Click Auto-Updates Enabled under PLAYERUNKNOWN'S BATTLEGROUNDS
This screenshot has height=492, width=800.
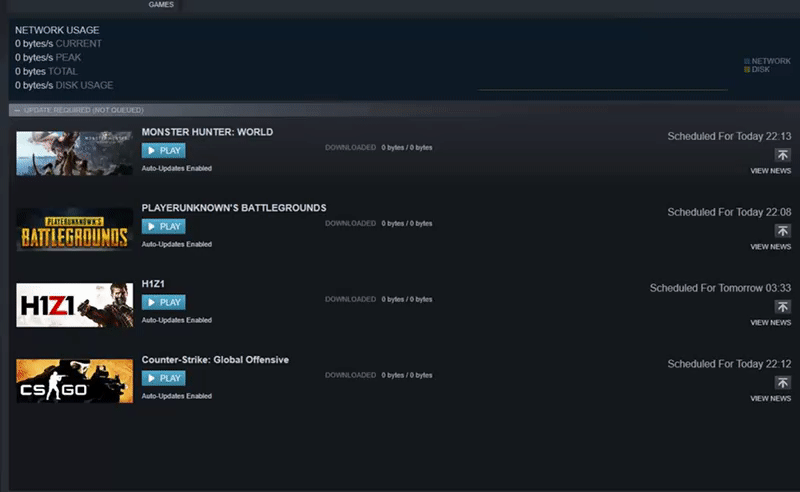[177, 244]
